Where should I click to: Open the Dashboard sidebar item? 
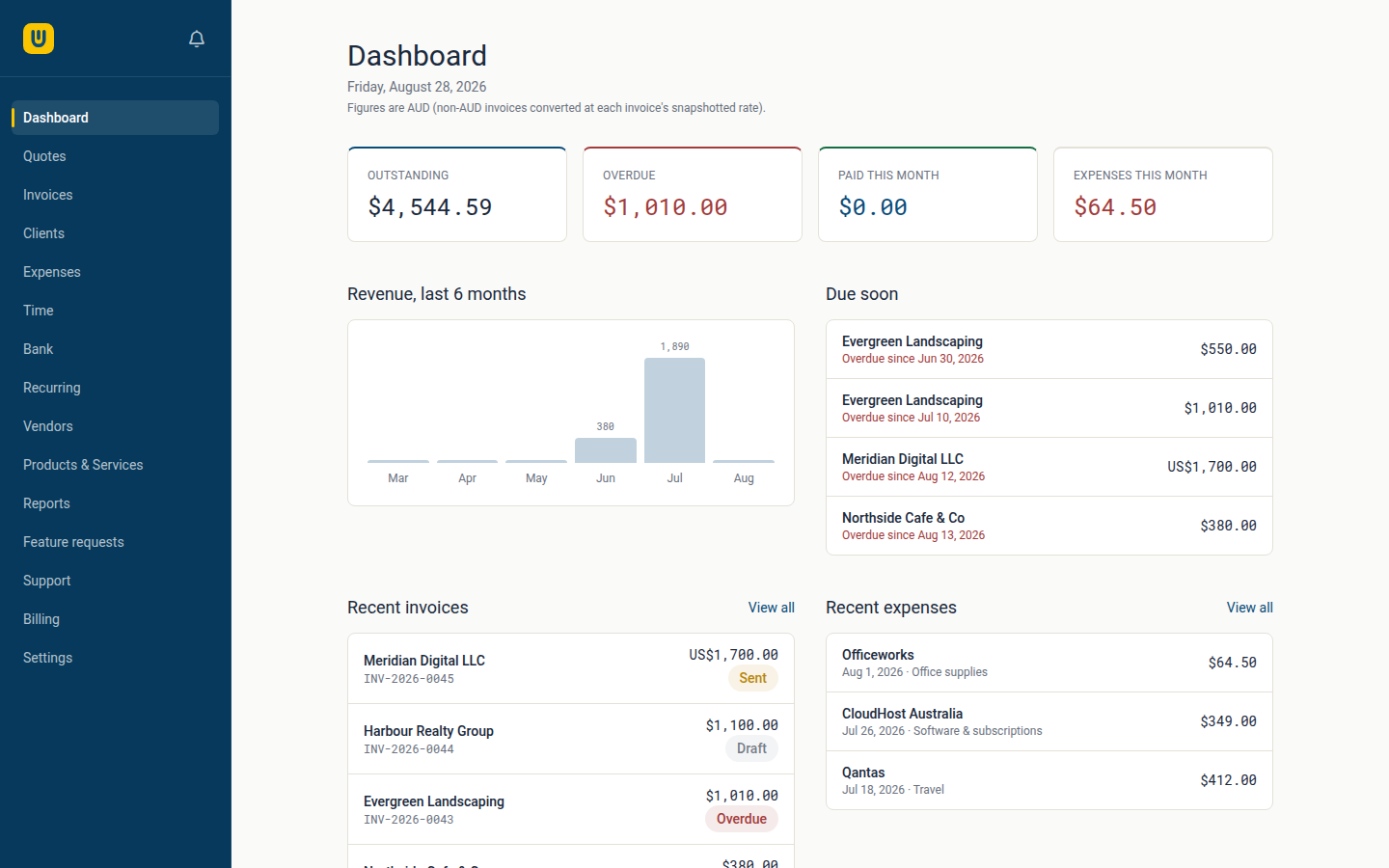click(115, 118)
